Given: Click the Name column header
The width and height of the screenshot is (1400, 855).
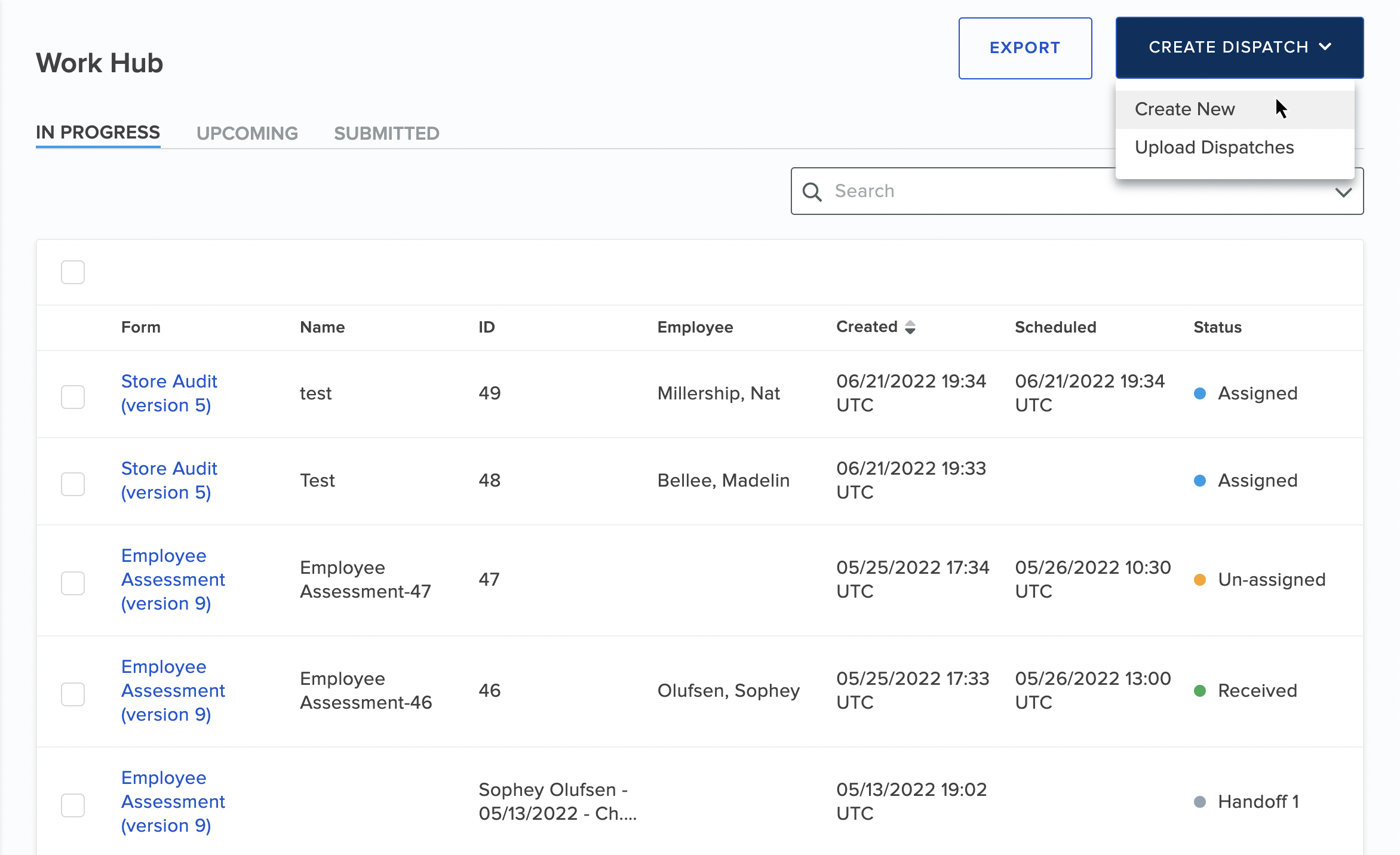Looking at the screenshot, I should [x=323, y=327].
